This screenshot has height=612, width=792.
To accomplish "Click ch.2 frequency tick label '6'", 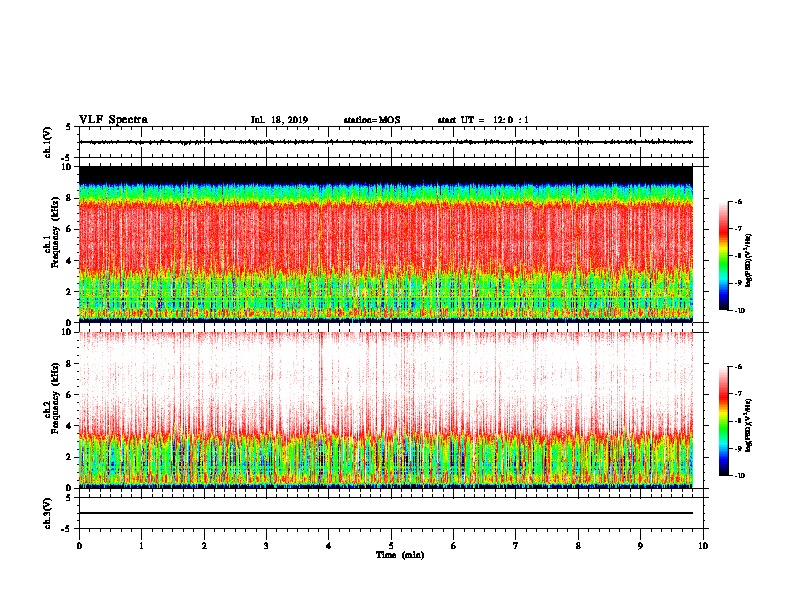I will pyautogui.click(x=70, y=395).
